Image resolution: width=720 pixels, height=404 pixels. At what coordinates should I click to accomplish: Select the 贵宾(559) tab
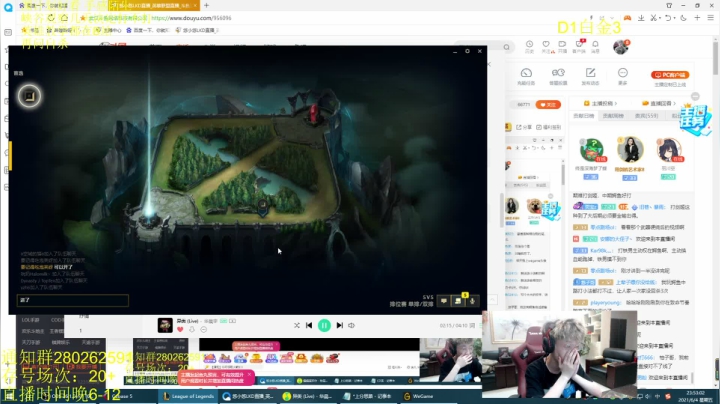point(647,116)
